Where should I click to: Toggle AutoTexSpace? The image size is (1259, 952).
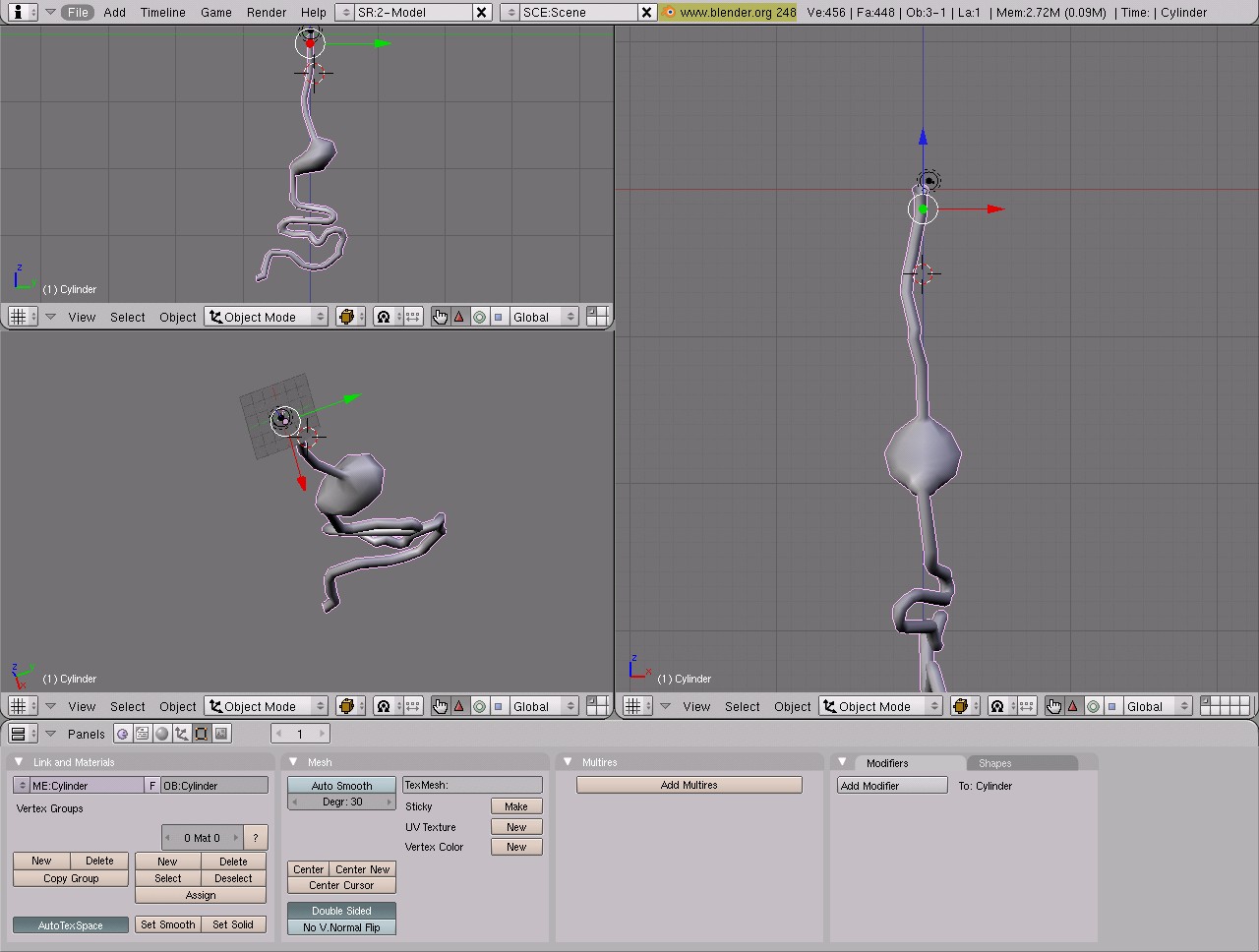(x=71, y=925)
